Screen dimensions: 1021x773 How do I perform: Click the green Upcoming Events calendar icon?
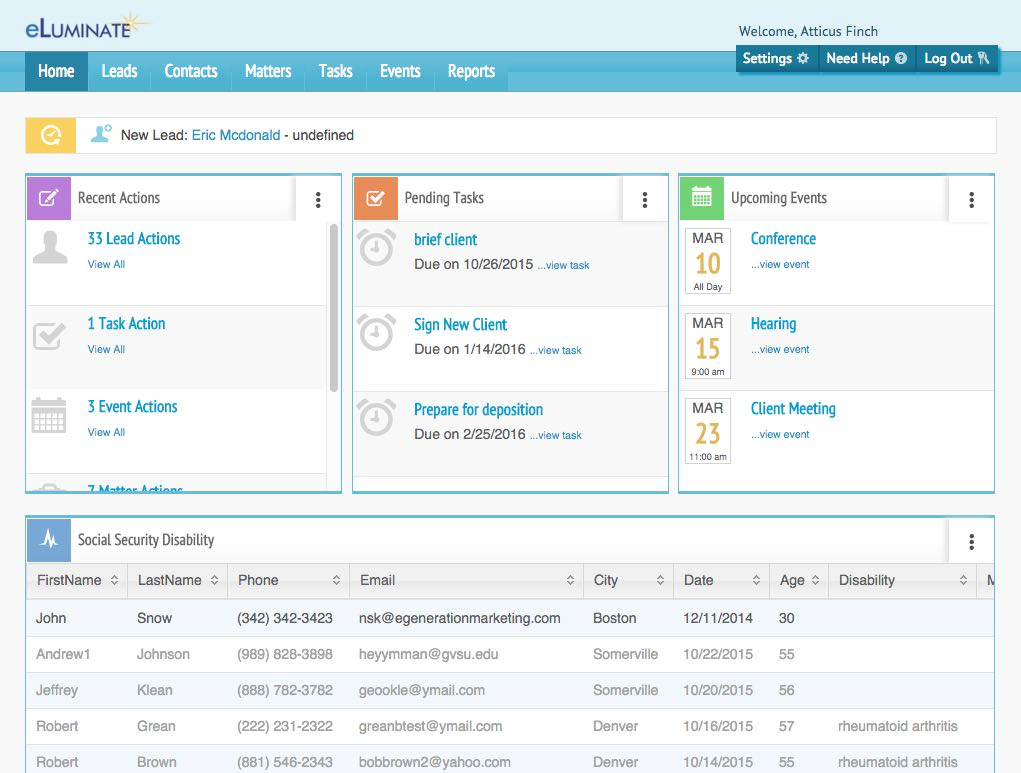coord(701,198)
